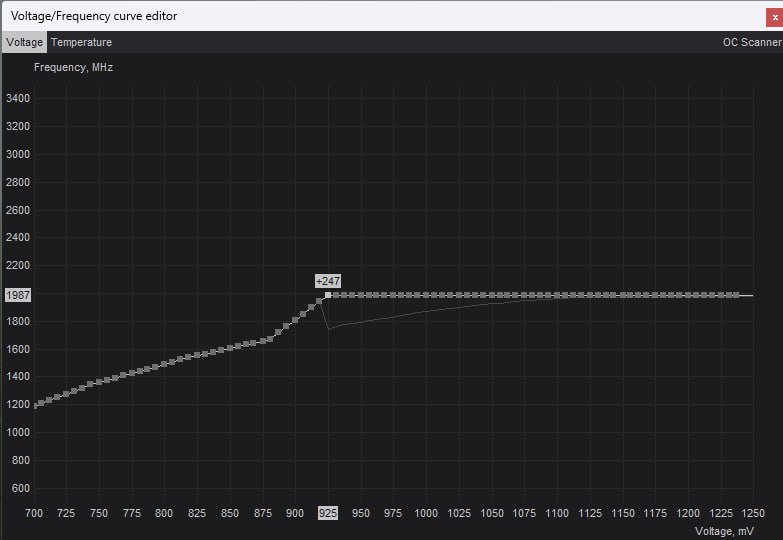Click the 1000 voltage axis label
Image resolution: width=783 pixels, height=540 pixels.
426,513
